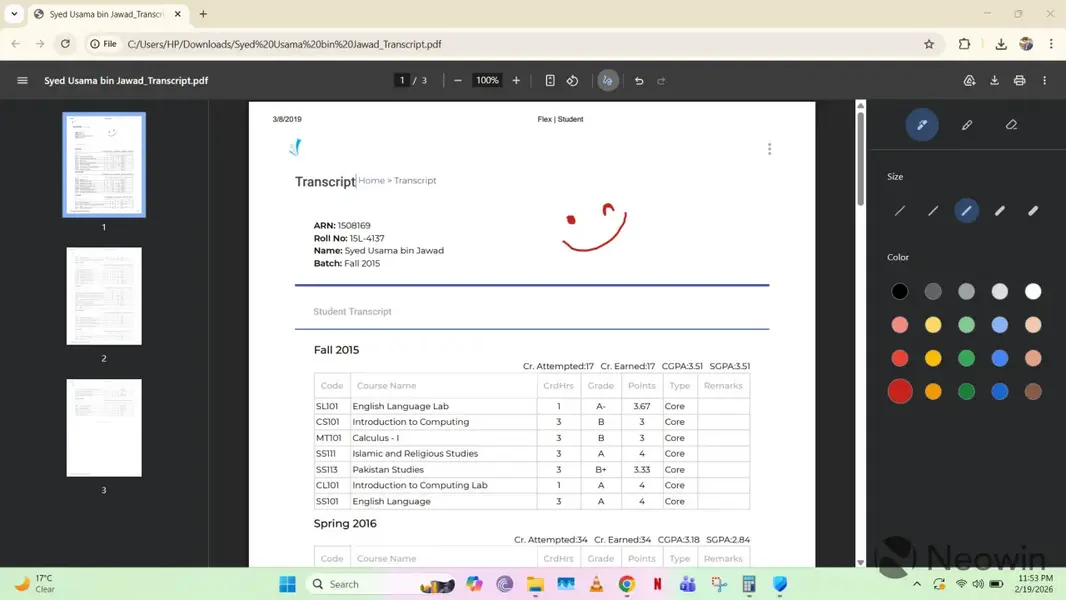Show hidden system tray icons
Viewport: 1066px width, 600px height.
pos(917,584)
